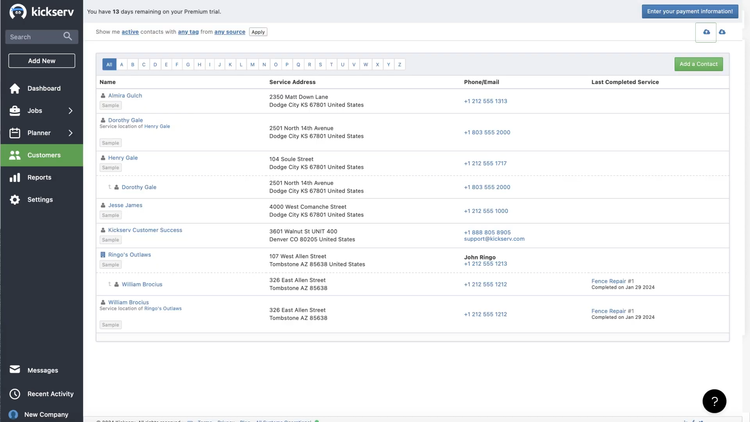Screen dimensions: 750x422
Task: Click the Service Address column header
Action: [x=292, y=82]
